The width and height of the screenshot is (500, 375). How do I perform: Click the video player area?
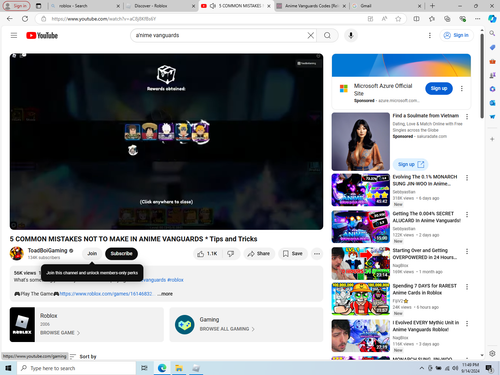[166, 141]
